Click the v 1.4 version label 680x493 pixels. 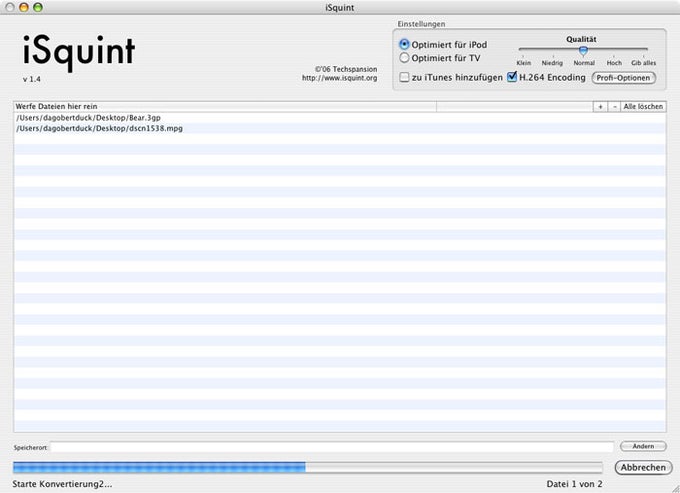32,79
